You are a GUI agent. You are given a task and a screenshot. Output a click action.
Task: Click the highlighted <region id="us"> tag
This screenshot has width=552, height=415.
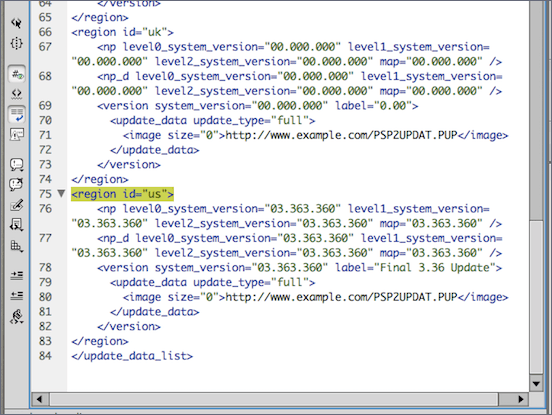click(122, 194)
